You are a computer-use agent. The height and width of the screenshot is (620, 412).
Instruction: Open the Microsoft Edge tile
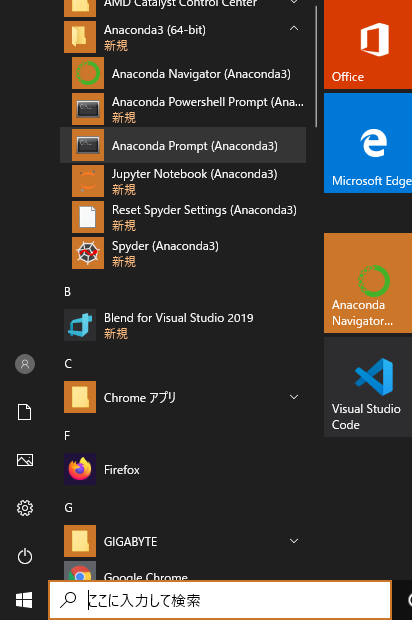click(368, 143)
